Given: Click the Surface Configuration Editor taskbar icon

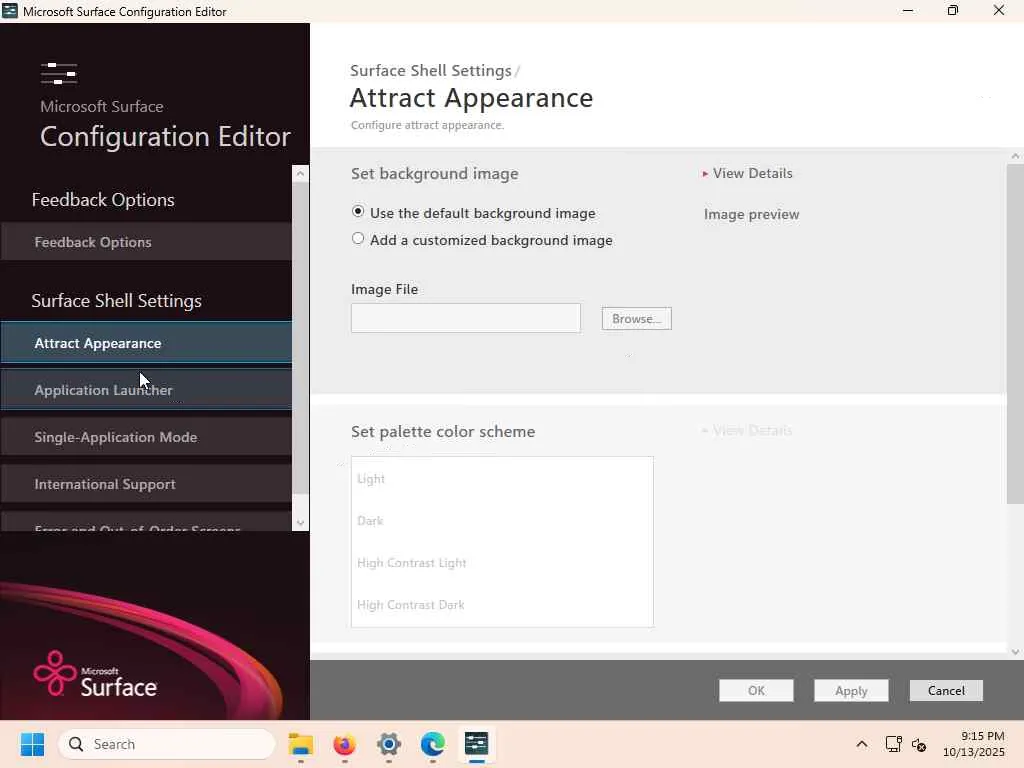Looking at the screenshot, I should (x=477, y=744).
